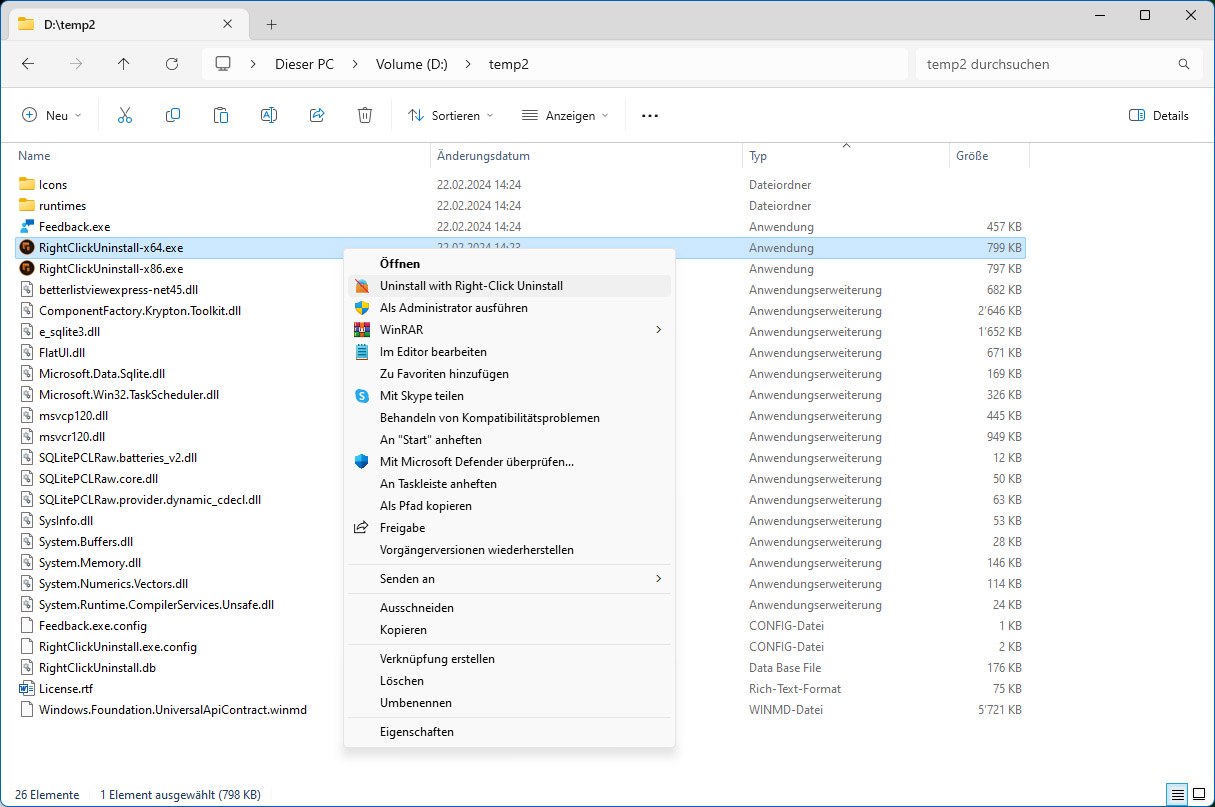Choose Als Administrator ausführen
Image resolution: width=1215 pixels, height=807 pixels.
(x=509, y=308)
